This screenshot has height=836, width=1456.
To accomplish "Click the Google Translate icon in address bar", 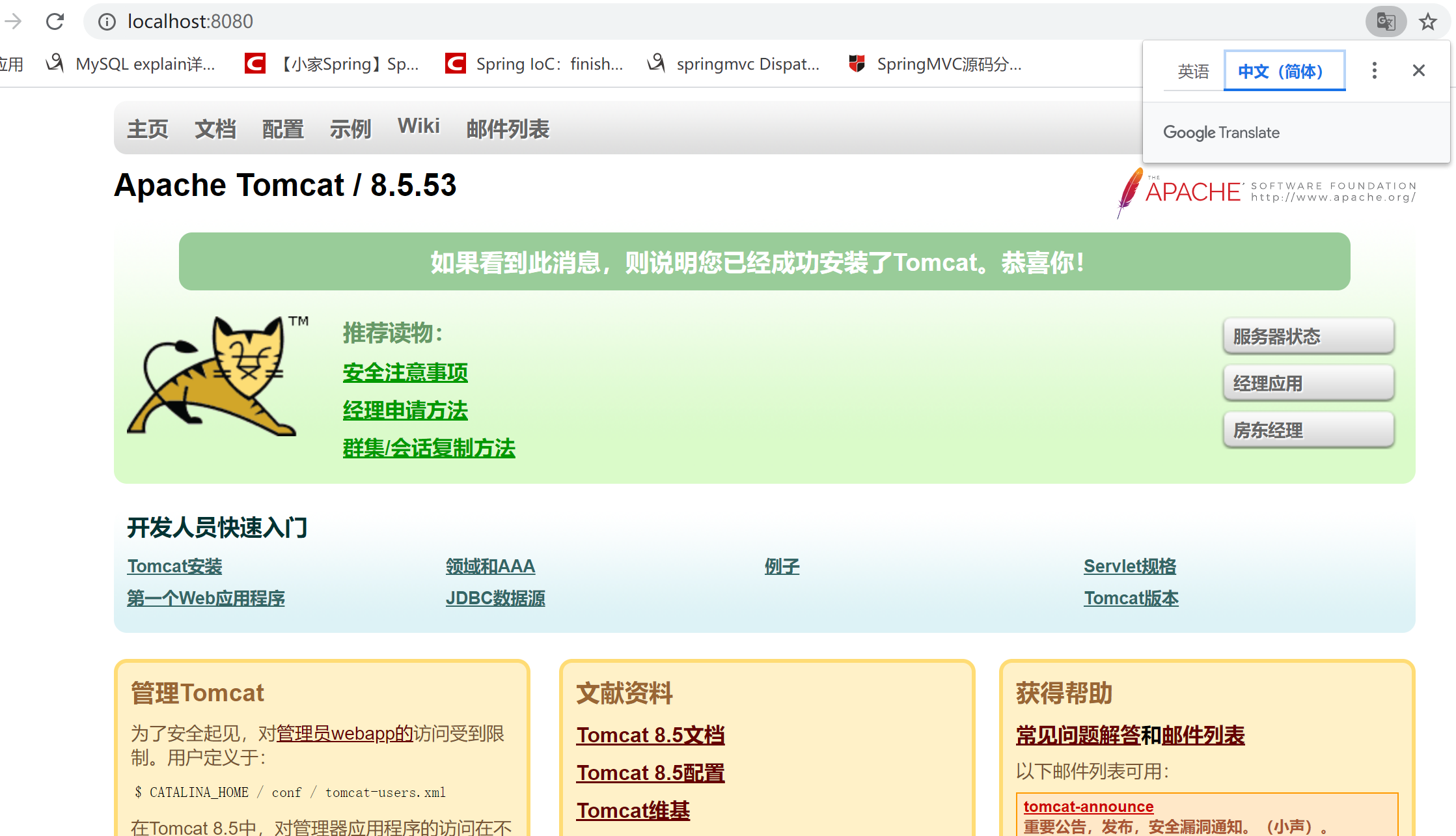I will pyautogui.click(x=1386, y=21).
